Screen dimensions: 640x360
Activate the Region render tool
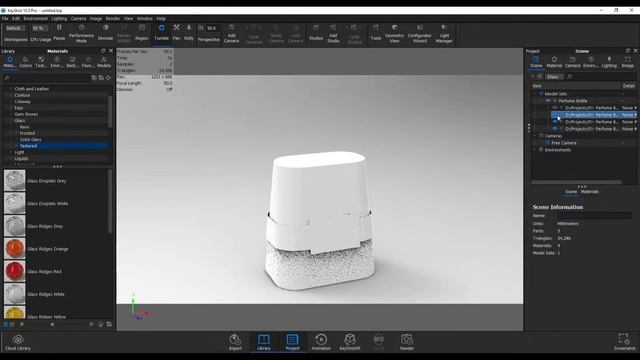tap(142, 32)
